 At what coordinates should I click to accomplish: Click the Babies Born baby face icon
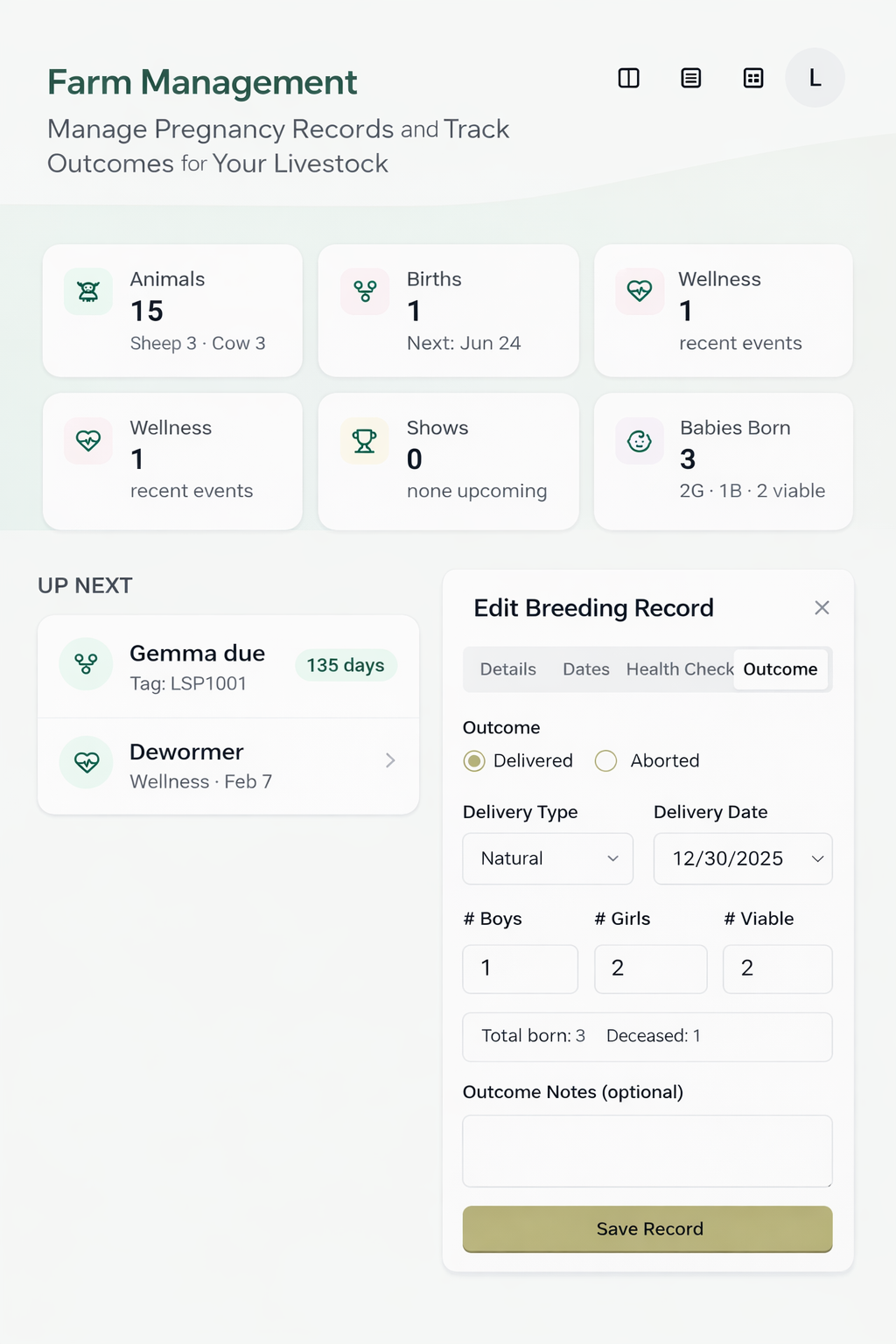click(640, 441)
